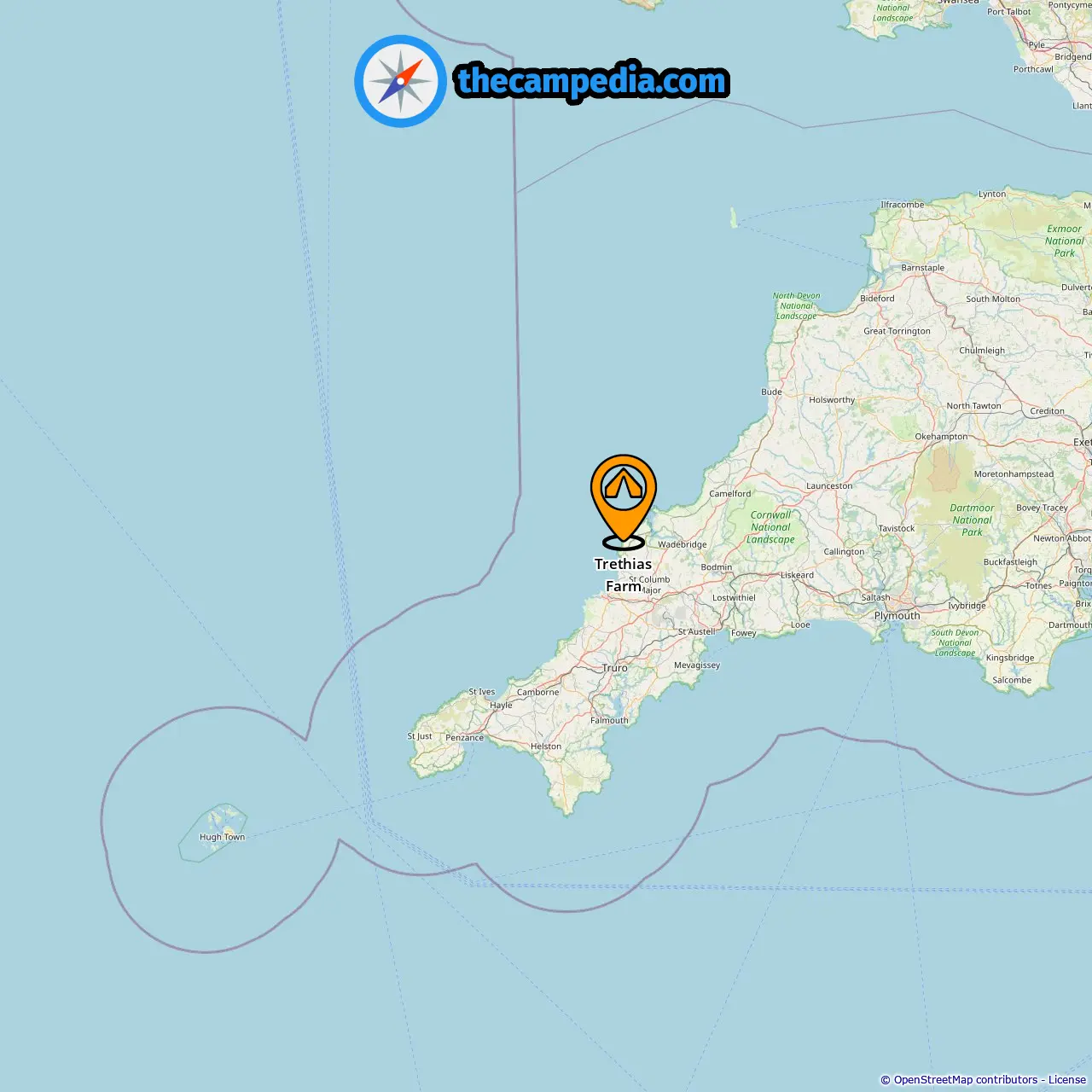Click the Exmoor National Park label
This screenshot has height=1092, width=1092.
tap(1064, 241)
